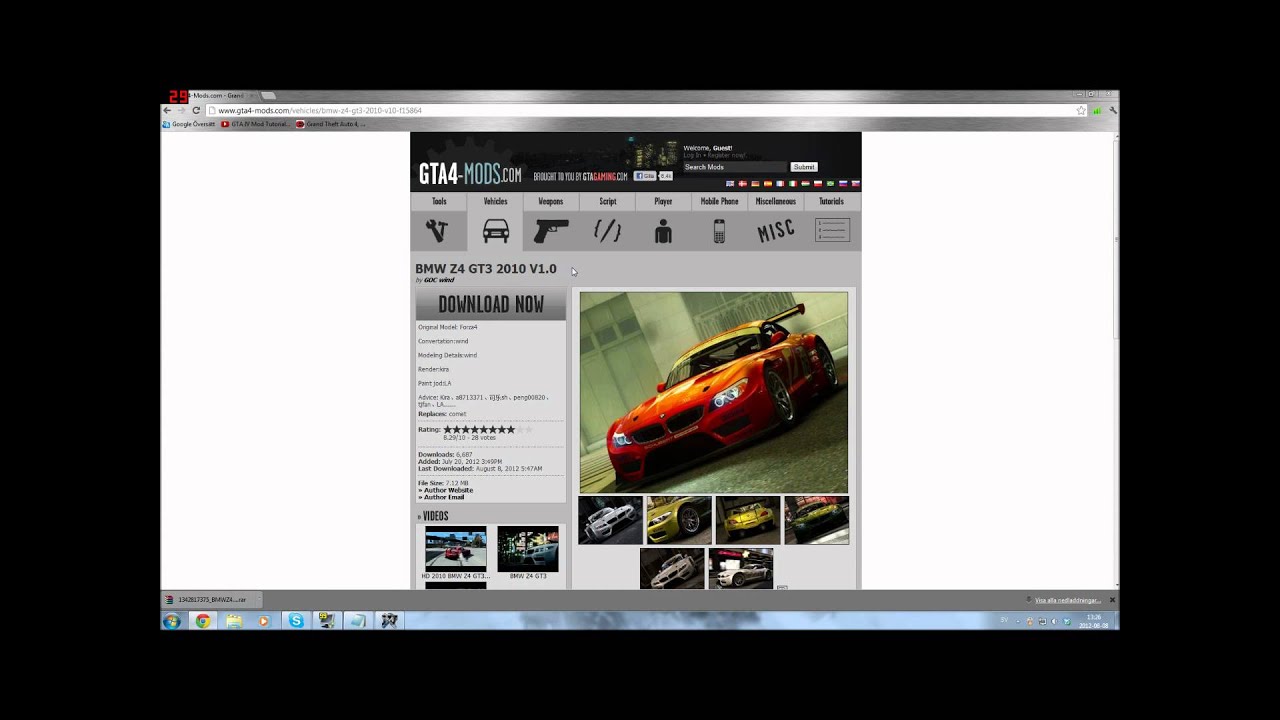Screen dimensions: 1280x720
Task: Open the Tools tab label
Action: point(439,201)
